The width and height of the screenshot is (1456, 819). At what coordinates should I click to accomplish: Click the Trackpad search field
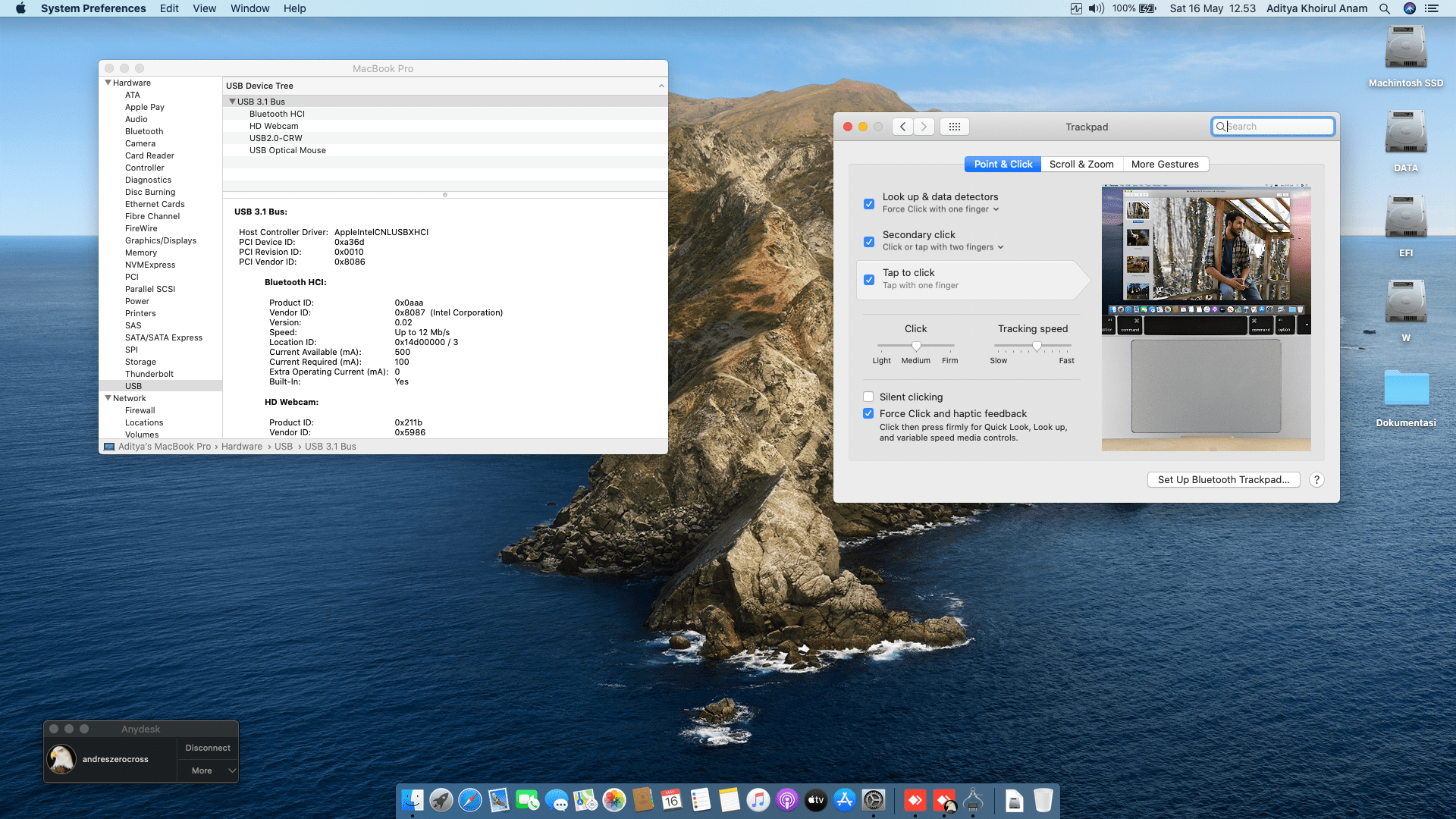tap(1272, 127)
